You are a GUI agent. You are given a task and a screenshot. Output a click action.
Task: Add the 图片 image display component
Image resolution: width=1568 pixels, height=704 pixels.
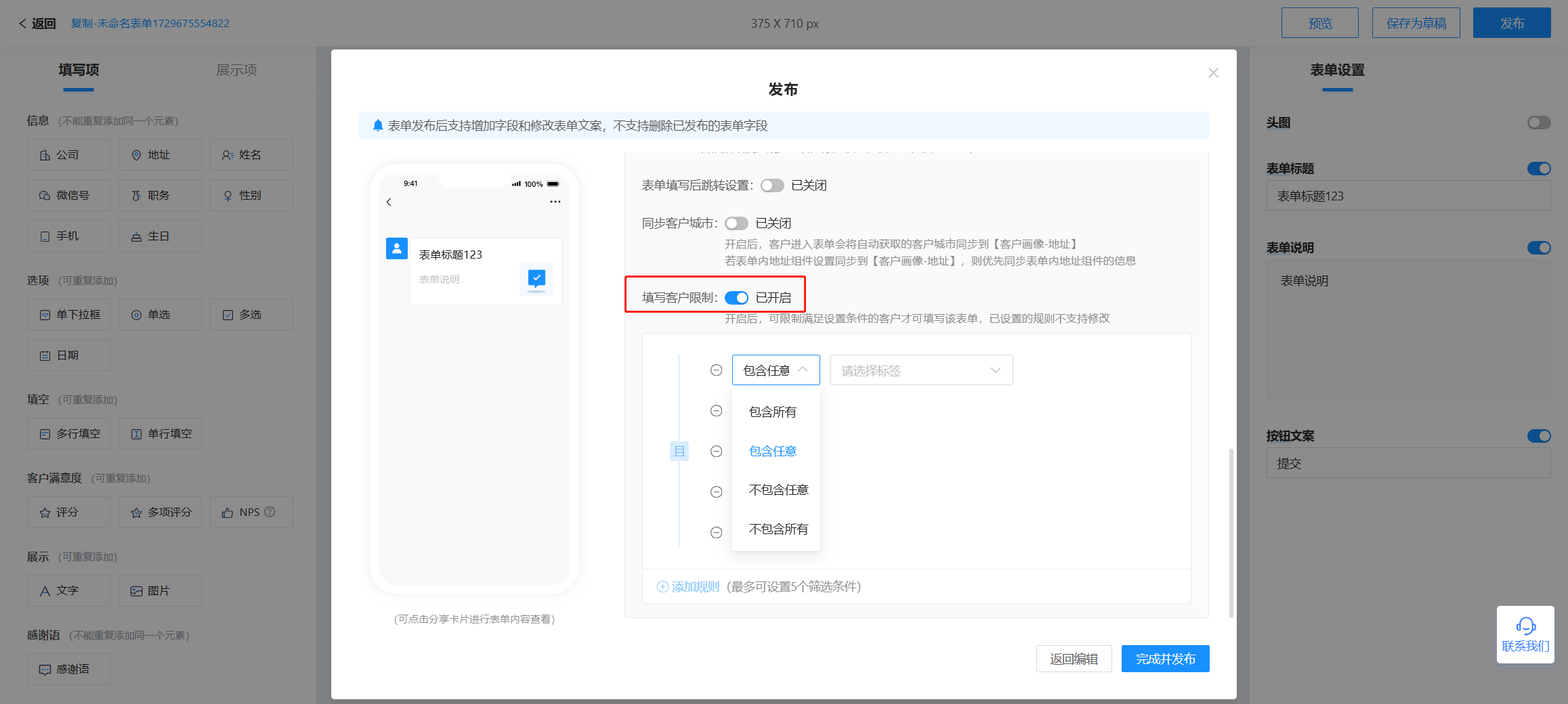[x=160, y=591]
